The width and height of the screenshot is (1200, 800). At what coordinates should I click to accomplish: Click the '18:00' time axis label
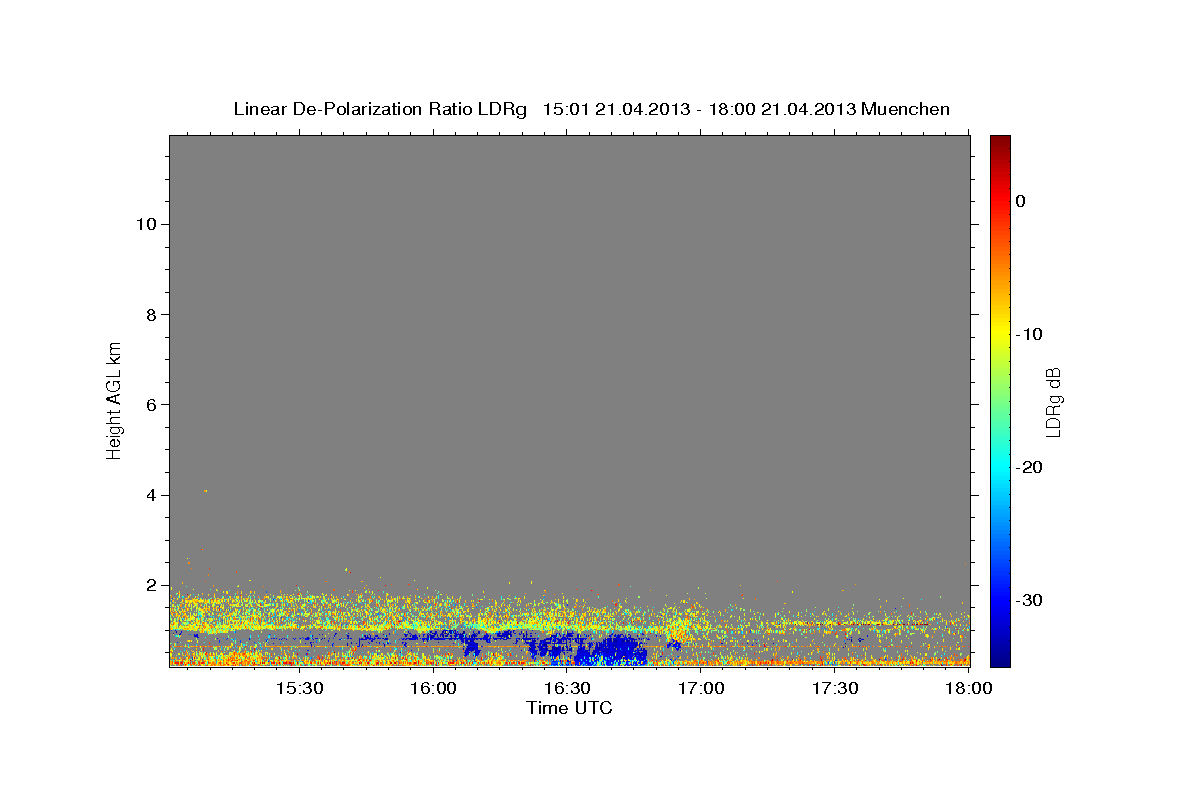coord(968,688)
